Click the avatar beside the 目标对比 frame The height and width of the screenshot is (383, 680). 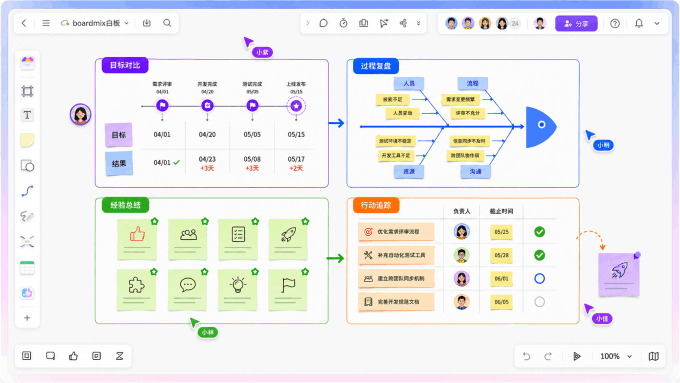(81, 115)
